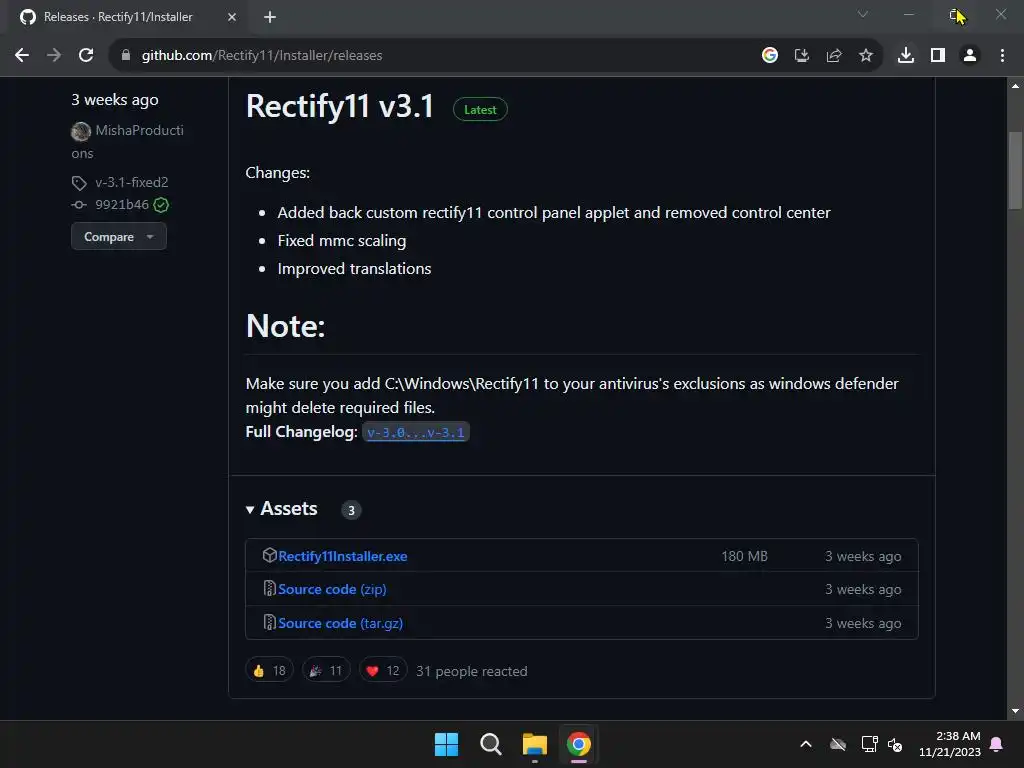Open File Explorer from taskbar
Image resolution: width=1024 pixels, height=768 pixels.
tap(535, 744)
